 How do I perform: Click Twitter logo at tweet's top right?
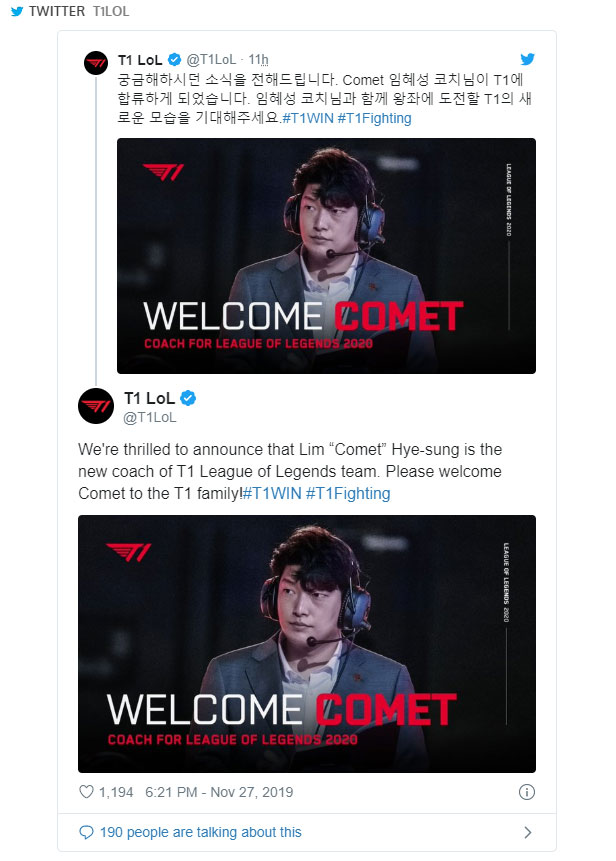[x=528, y=59]
